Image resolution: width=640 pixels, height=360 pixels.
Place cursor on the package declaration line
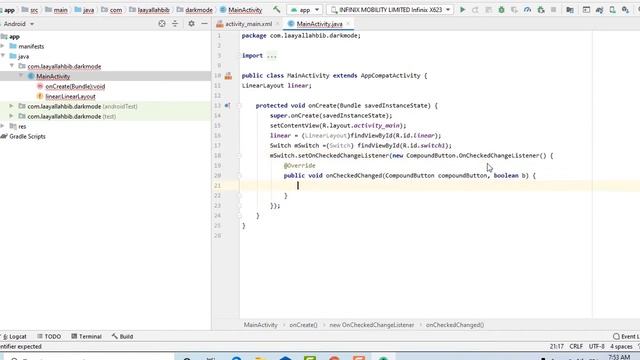(301, 36)
